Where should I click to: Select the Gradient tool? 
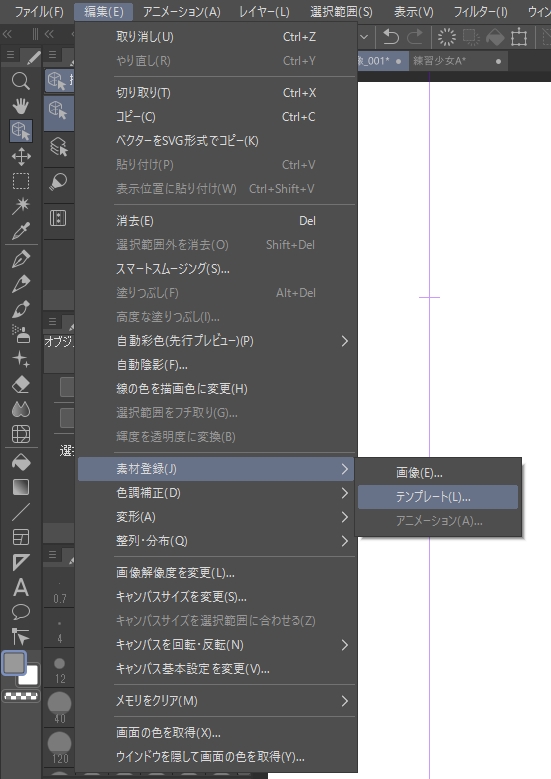(20, 487)
